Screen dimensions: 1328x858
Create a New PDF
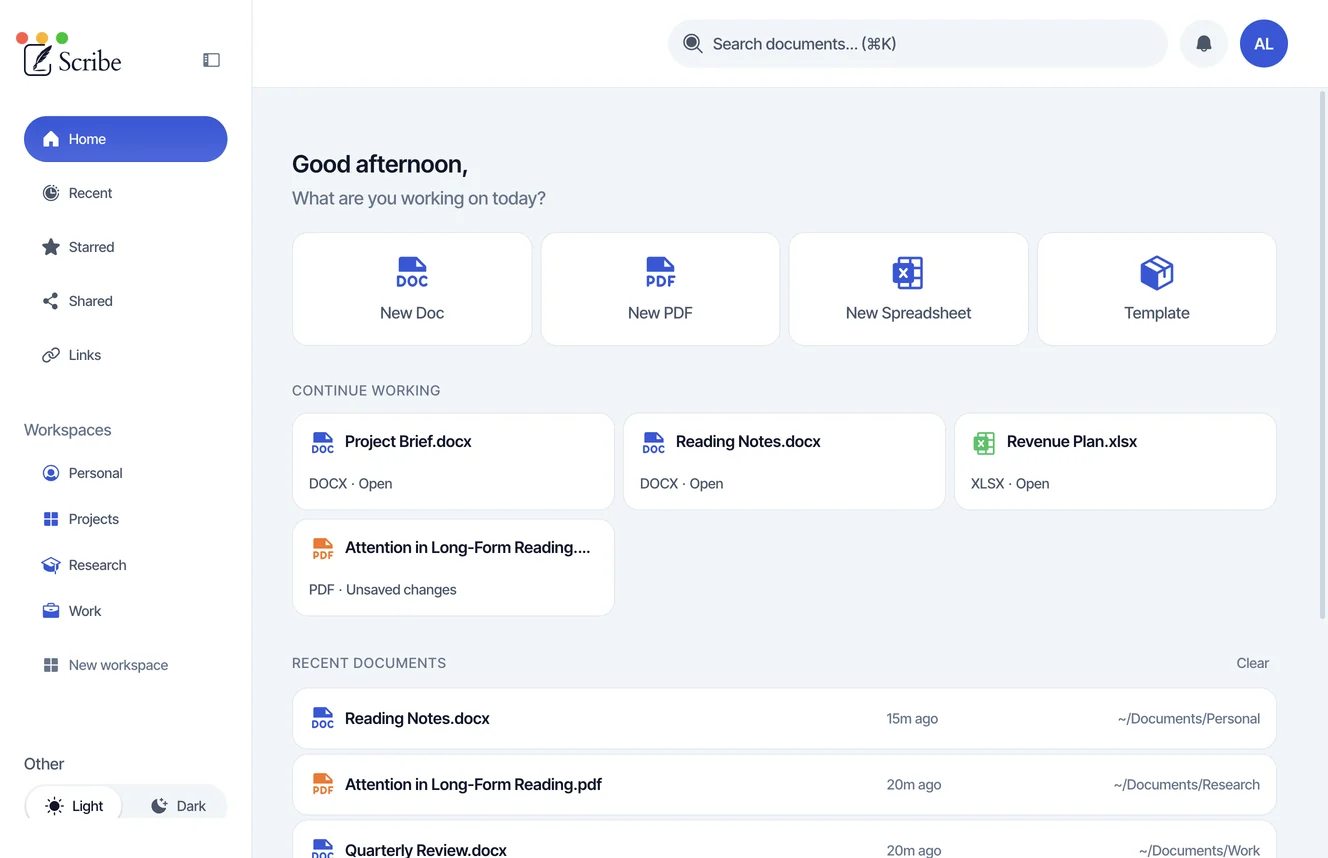click(x=660, y=289)
